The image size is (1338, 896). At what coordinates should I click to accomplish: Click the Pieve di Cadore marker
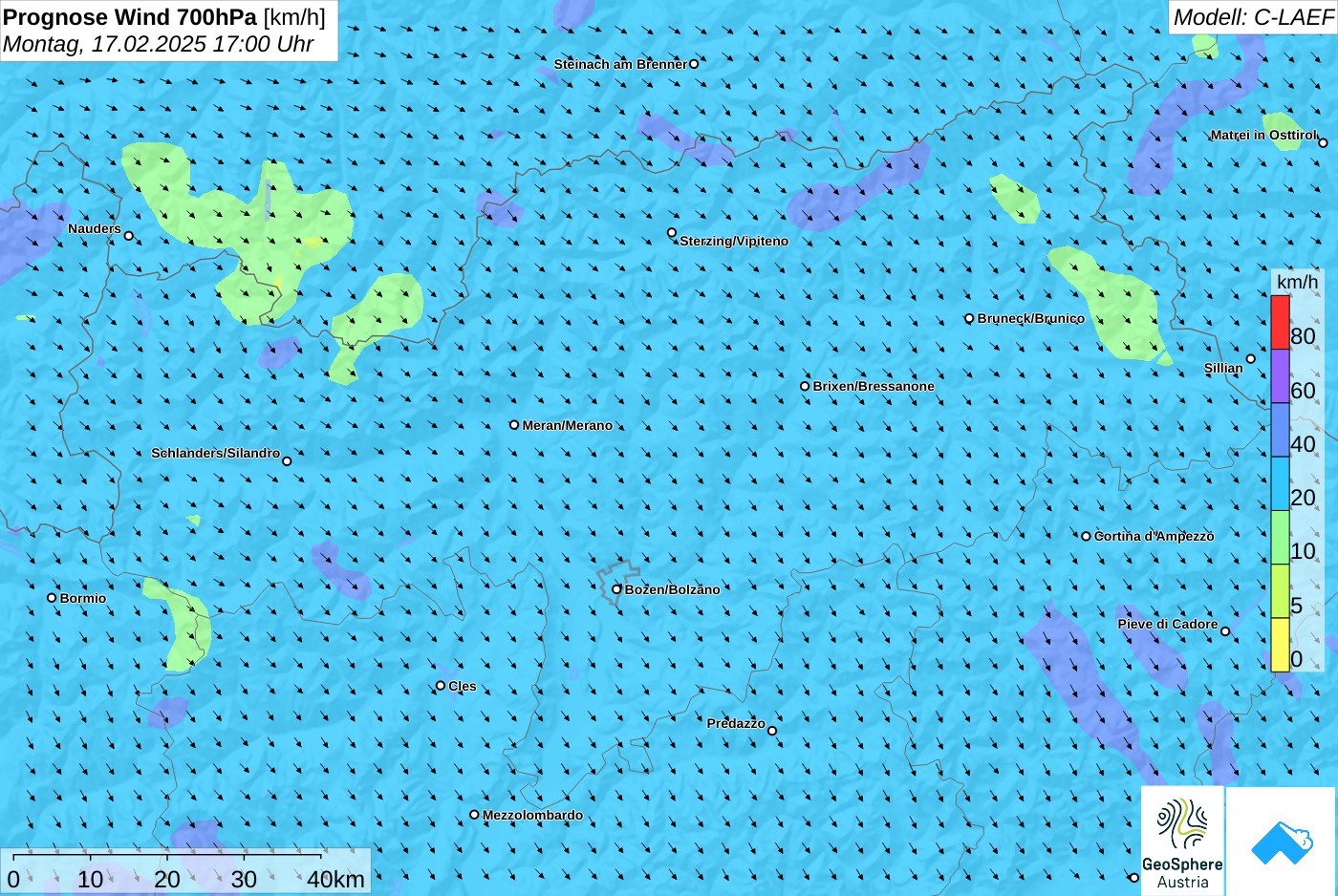1225,631
